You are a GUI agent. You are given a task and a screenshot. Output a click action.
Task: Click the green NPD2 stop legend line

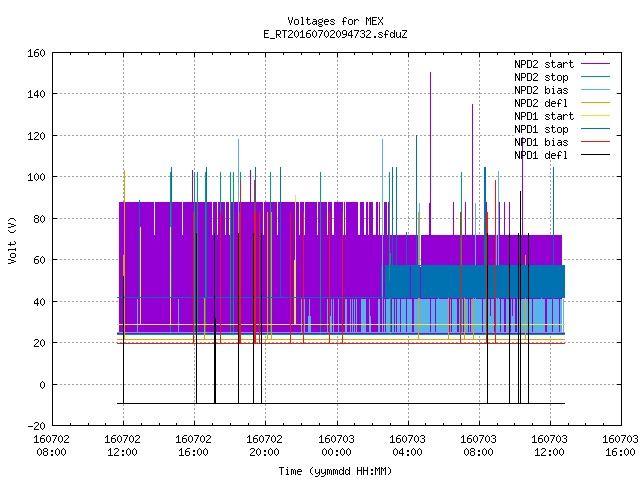coord(595,77)
